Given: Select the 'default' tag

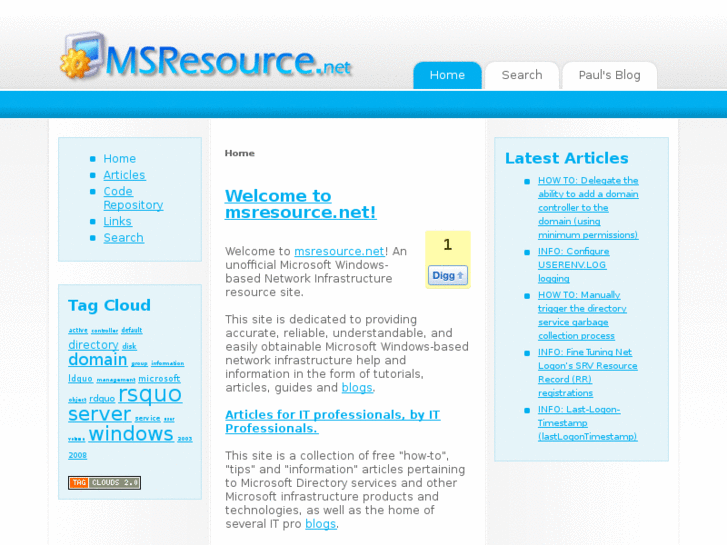Looking at the screenshot, I should tap(132, 330).
